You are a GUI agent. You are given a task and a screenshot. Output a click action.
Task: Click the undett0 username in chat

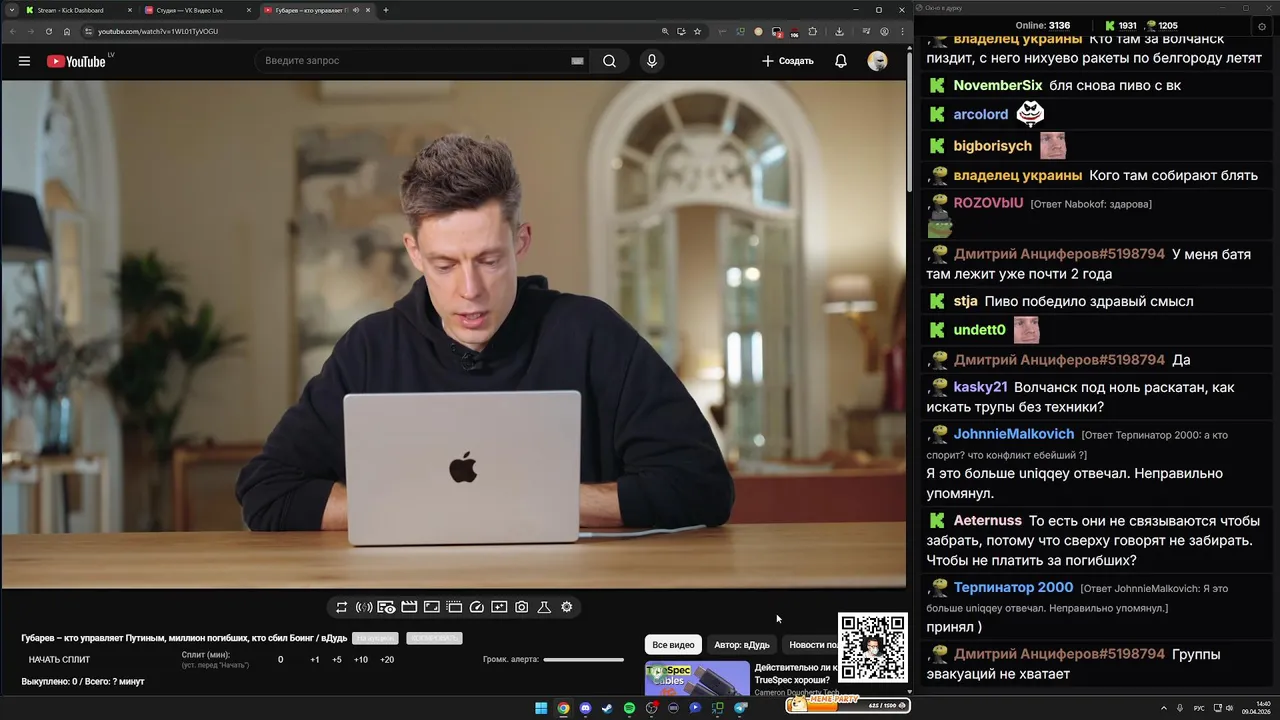(979, 330)
